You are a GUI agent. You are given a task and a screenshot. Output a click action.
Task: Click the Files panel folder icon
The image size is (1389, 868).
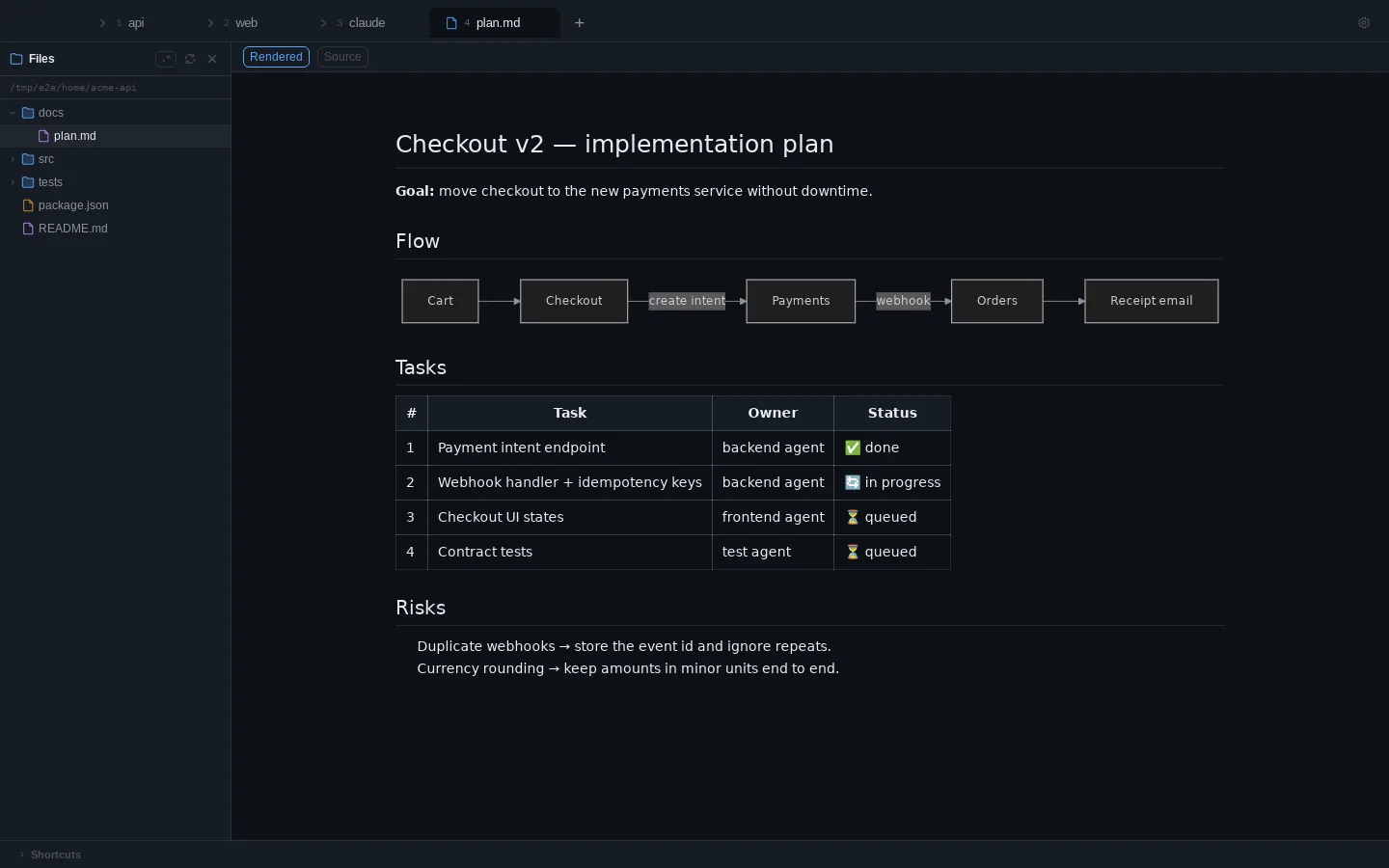16,59
